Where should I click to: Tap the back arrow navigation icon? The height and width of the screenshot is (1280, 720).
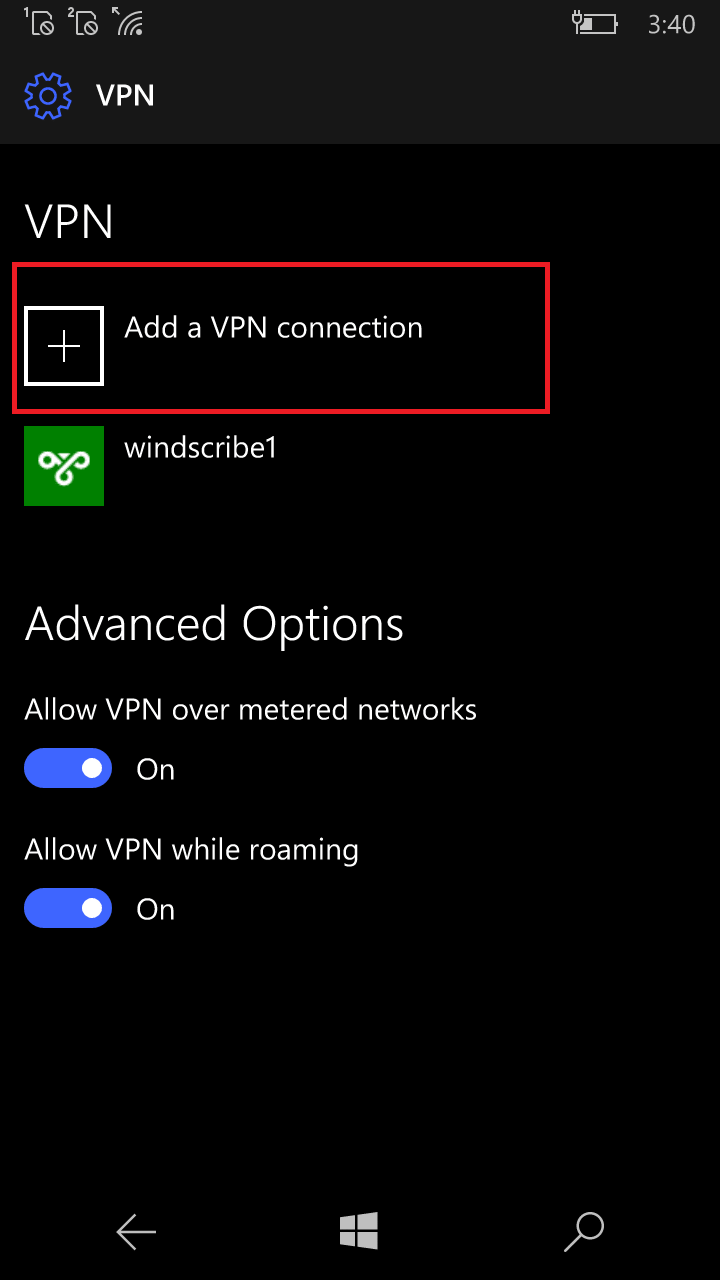pyautogui.click(x=136, y=1232)
